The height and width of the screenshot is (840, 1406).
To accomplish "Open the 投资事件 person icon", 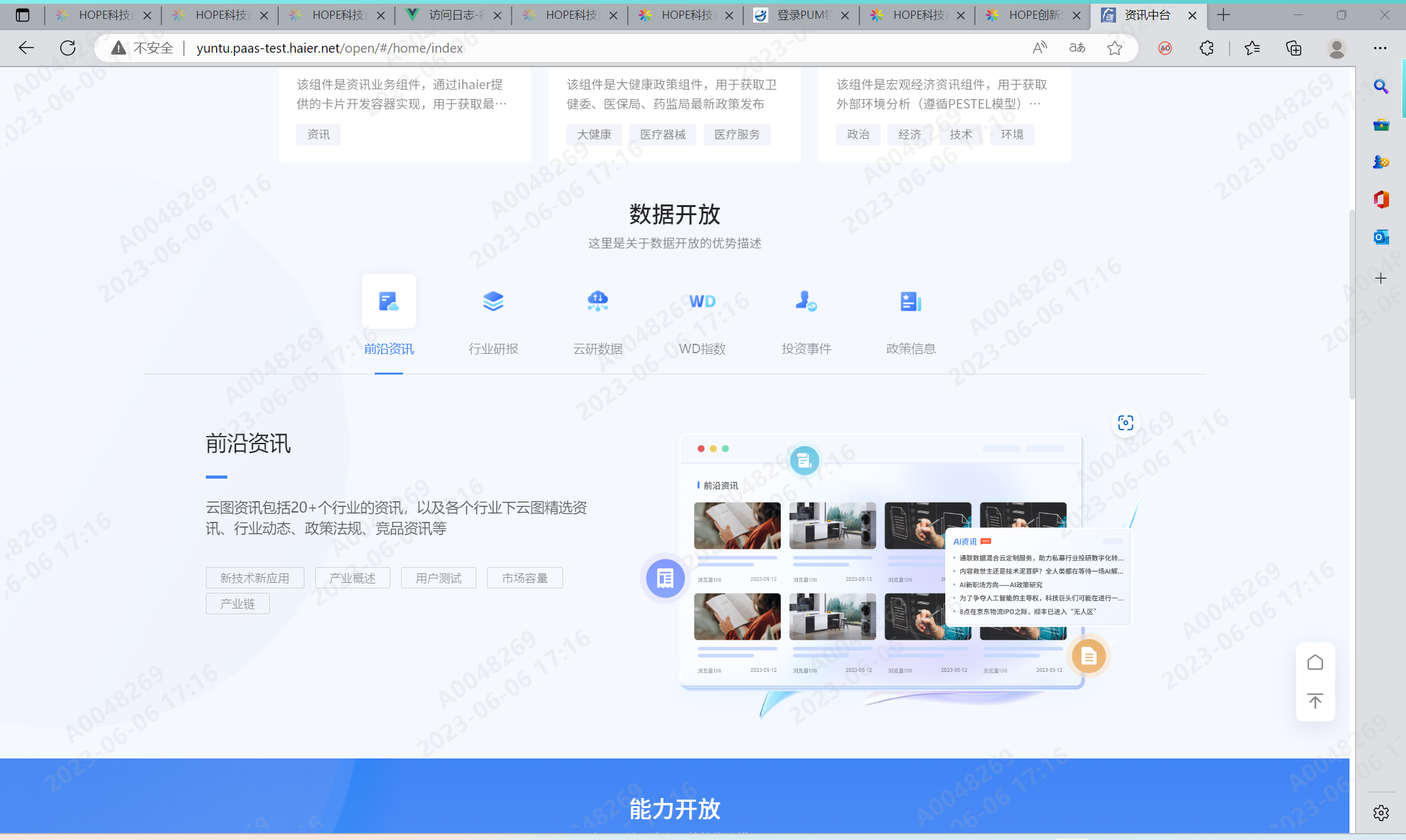I will (806, 301).
